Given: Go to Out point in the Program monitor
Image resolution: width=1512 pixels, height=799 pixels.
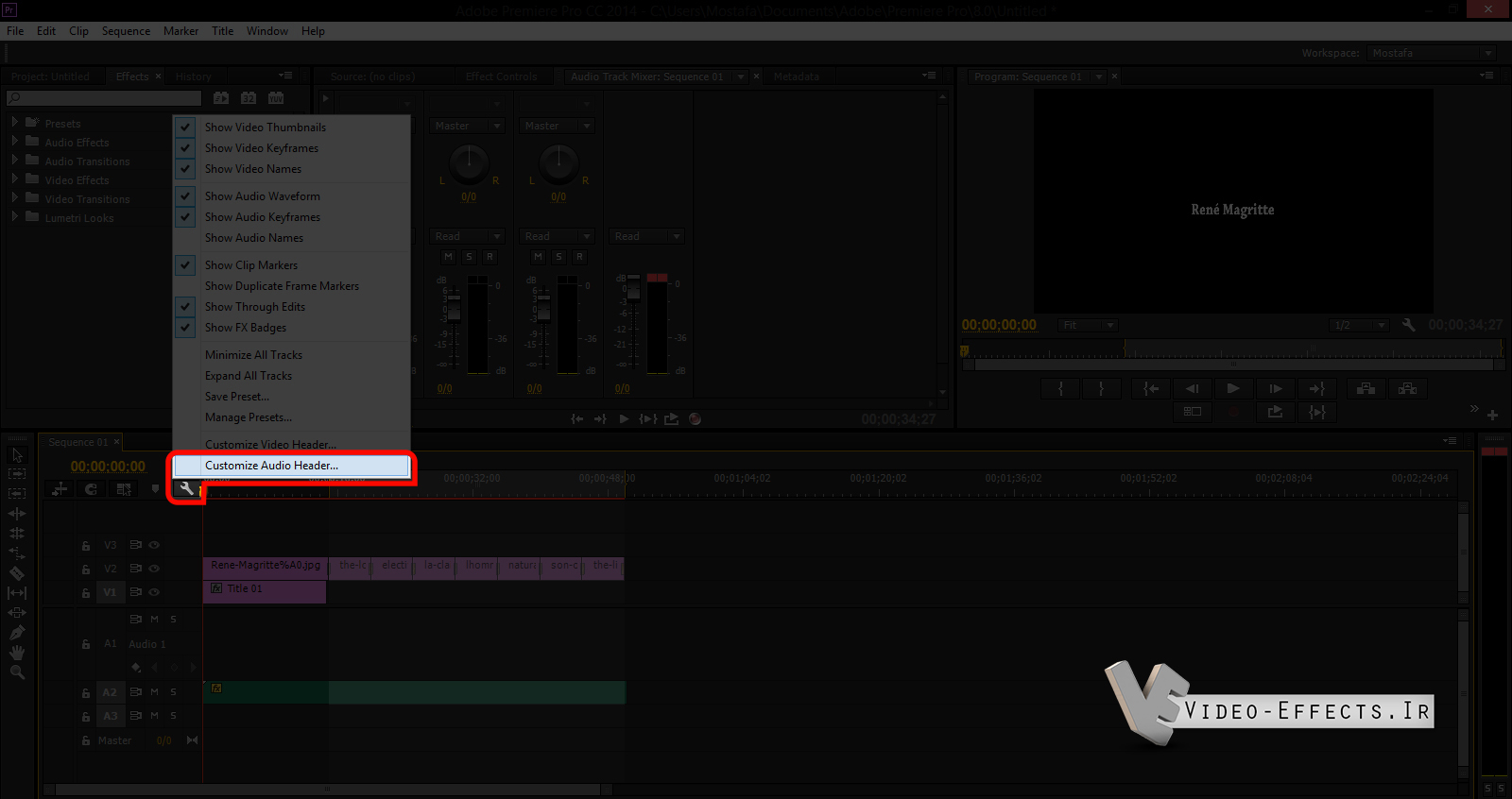Looking at the screenshot, I should (1316, 388).
